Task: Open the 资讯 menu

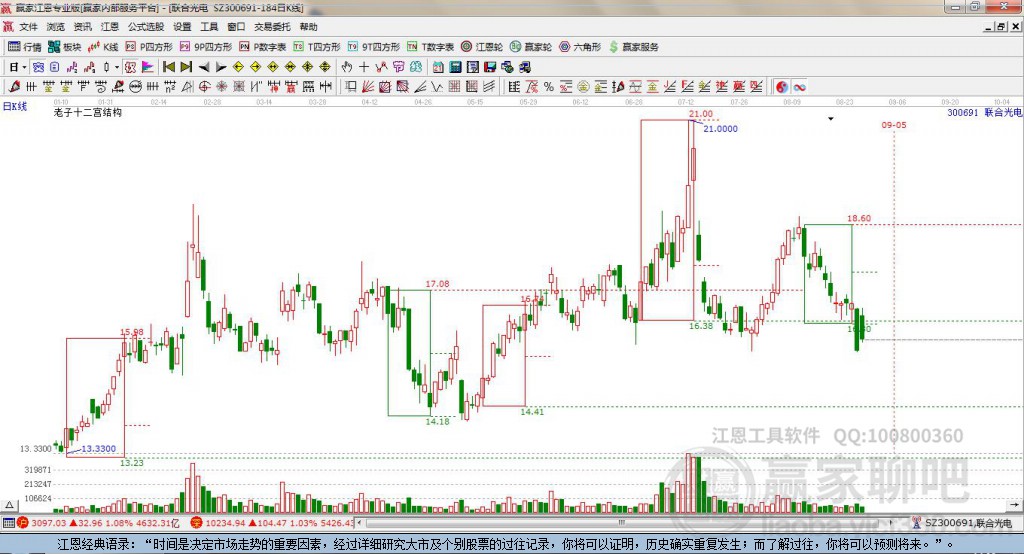Action: (x=82, y=27)
